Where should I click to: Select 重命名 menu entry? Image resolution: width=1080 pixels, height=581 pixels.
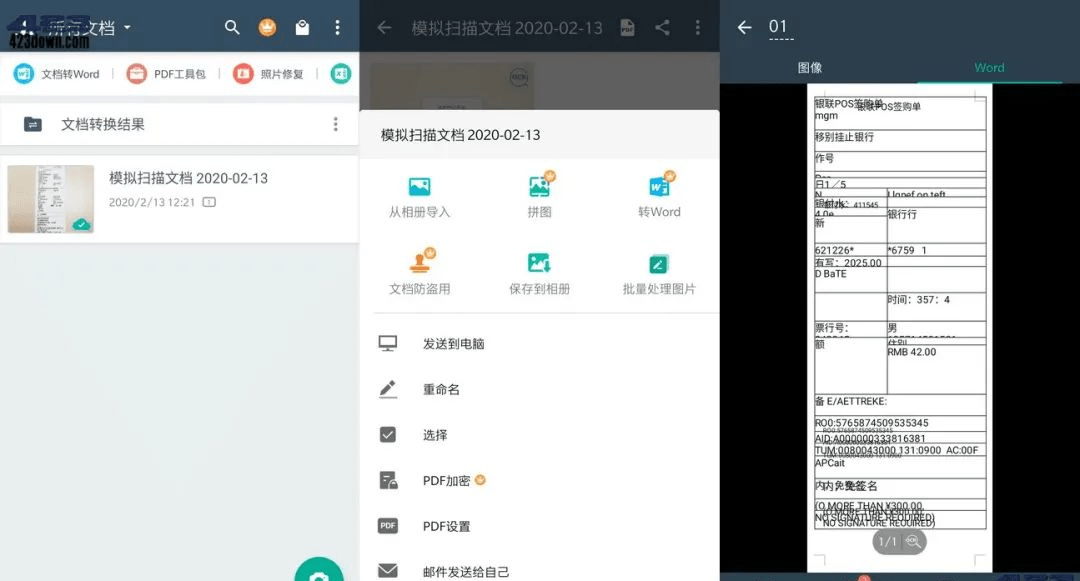[539, 389]
